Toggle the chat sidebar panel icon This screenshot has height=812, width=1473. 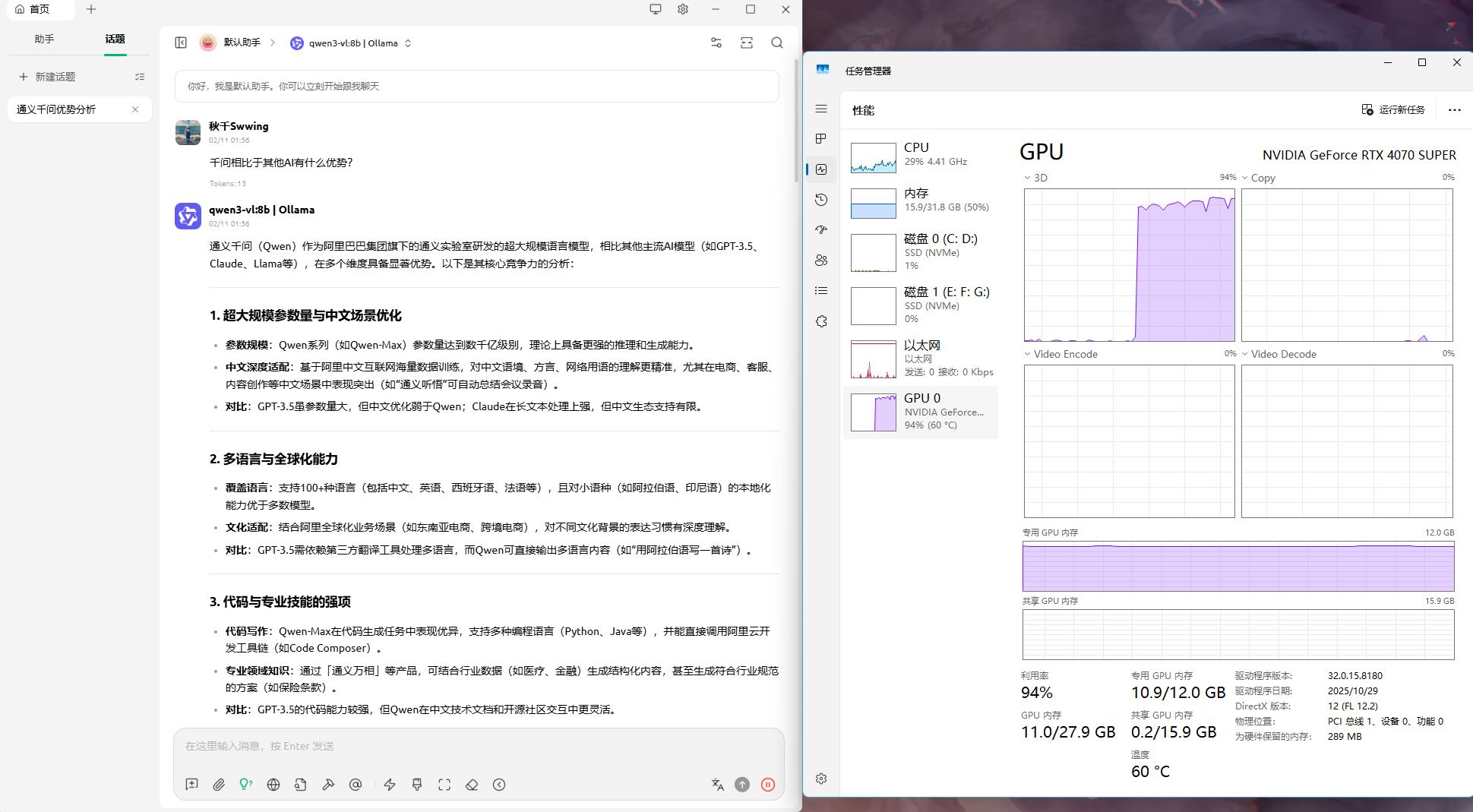pyautogui.click(x=181, y=43)
